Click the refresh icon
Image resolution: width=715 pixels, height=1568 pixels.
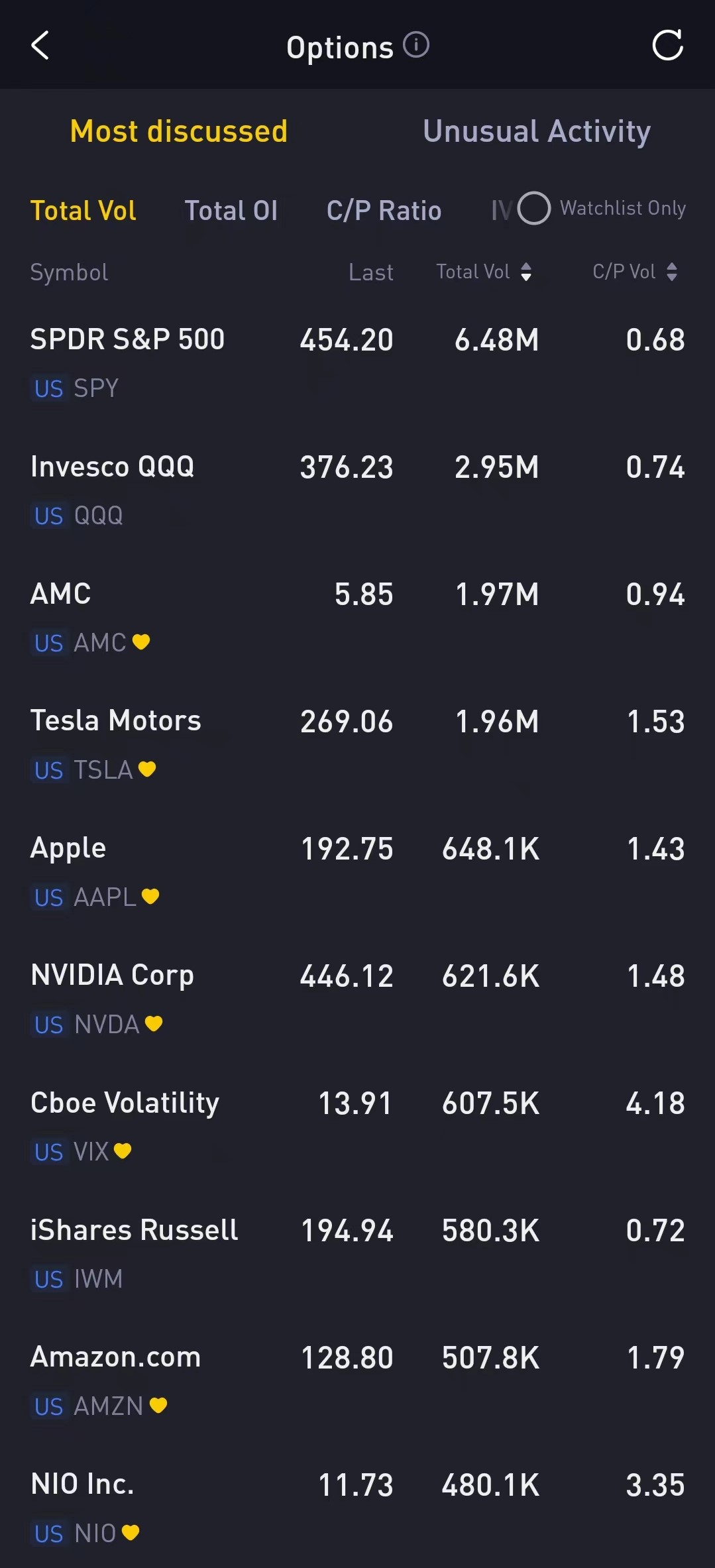(667, 46)
